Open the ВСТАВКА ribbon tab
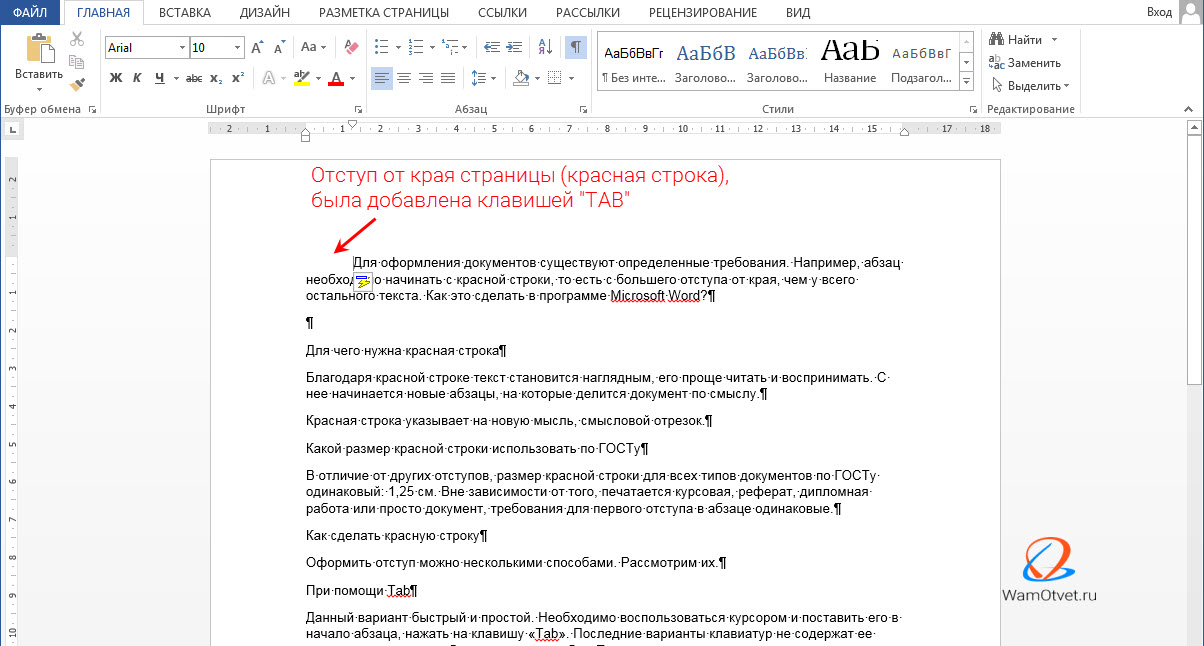 185,12
